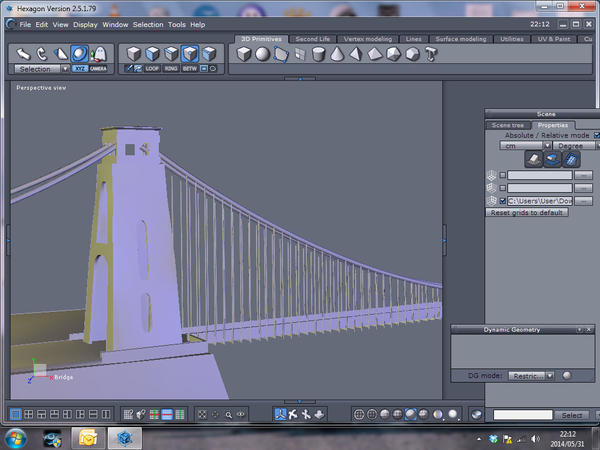This screenshot has width=600, height=450.
Task: Switch to single viewport layout
Action: 15,414
